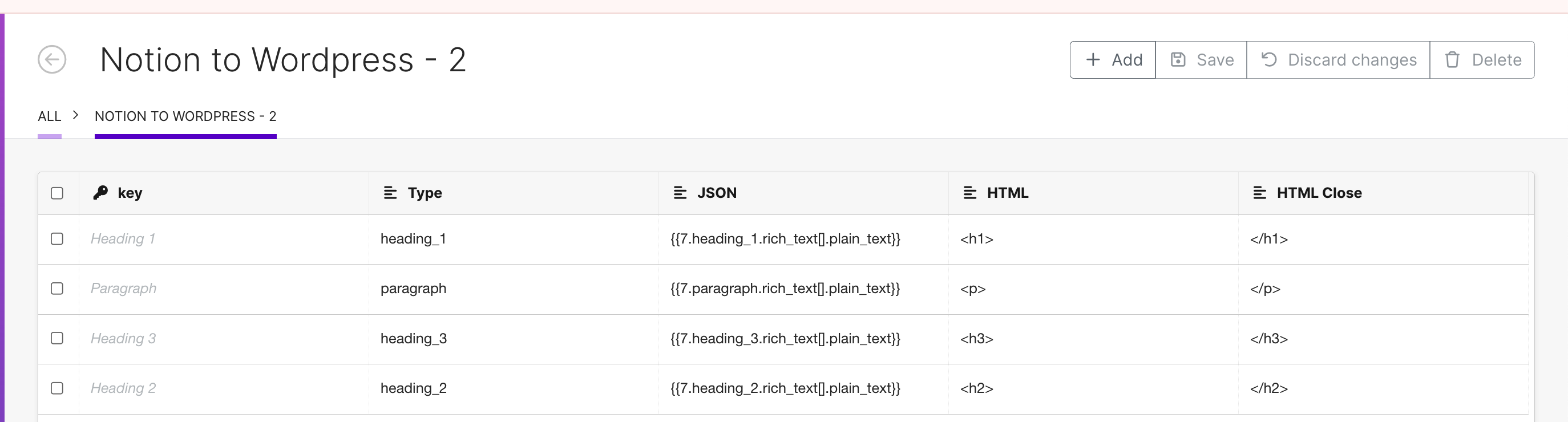Click the key icon in header
1568x422 pixels.
coord(100,193)
